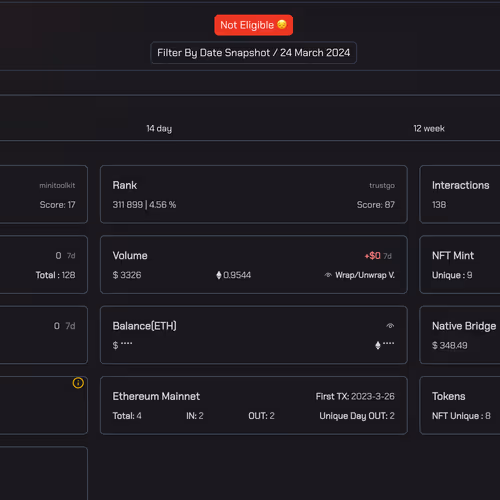The width and height of the screenshot is (500, 500).
Task: Click the Native Bridge card
Action: coord(460,335)
